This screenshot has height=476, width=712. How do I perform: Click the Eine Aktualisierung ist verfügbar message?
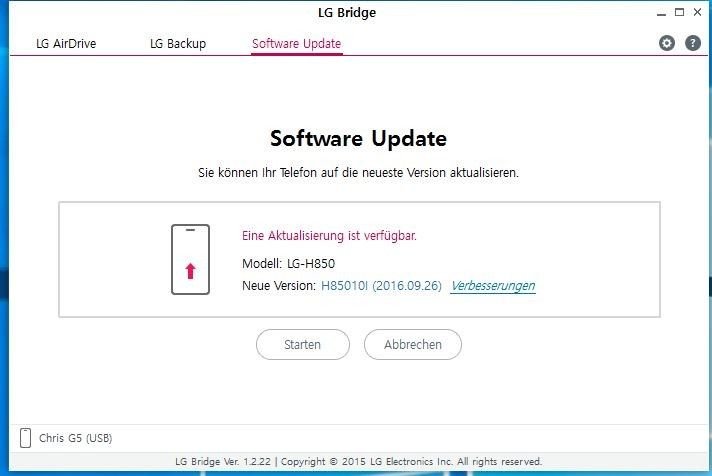coord(329,236)
